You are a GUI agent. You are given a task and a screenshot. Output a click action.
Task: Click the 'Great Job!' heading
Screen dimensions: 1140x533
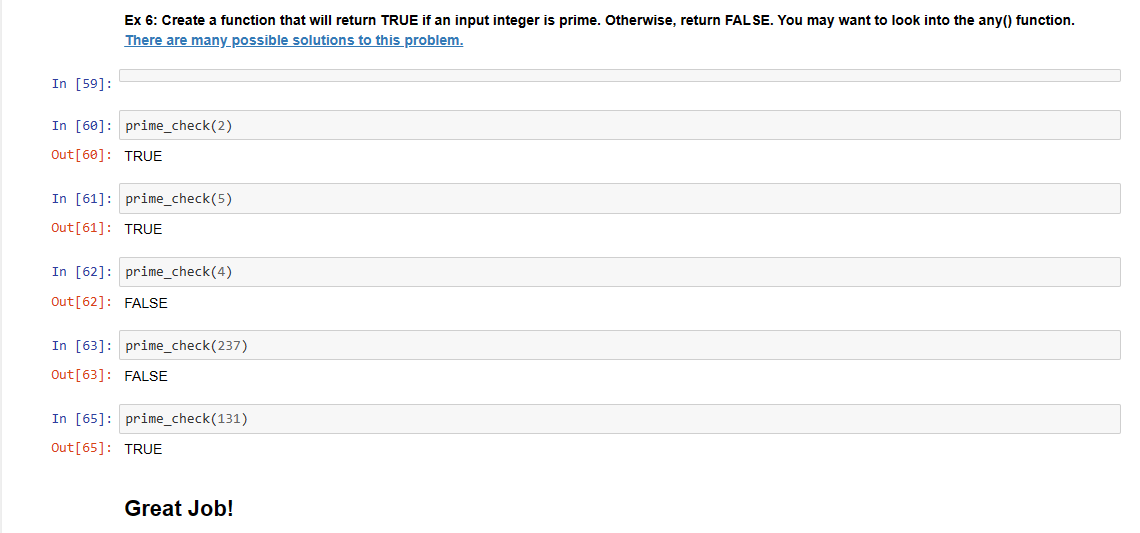pos(179,508)
